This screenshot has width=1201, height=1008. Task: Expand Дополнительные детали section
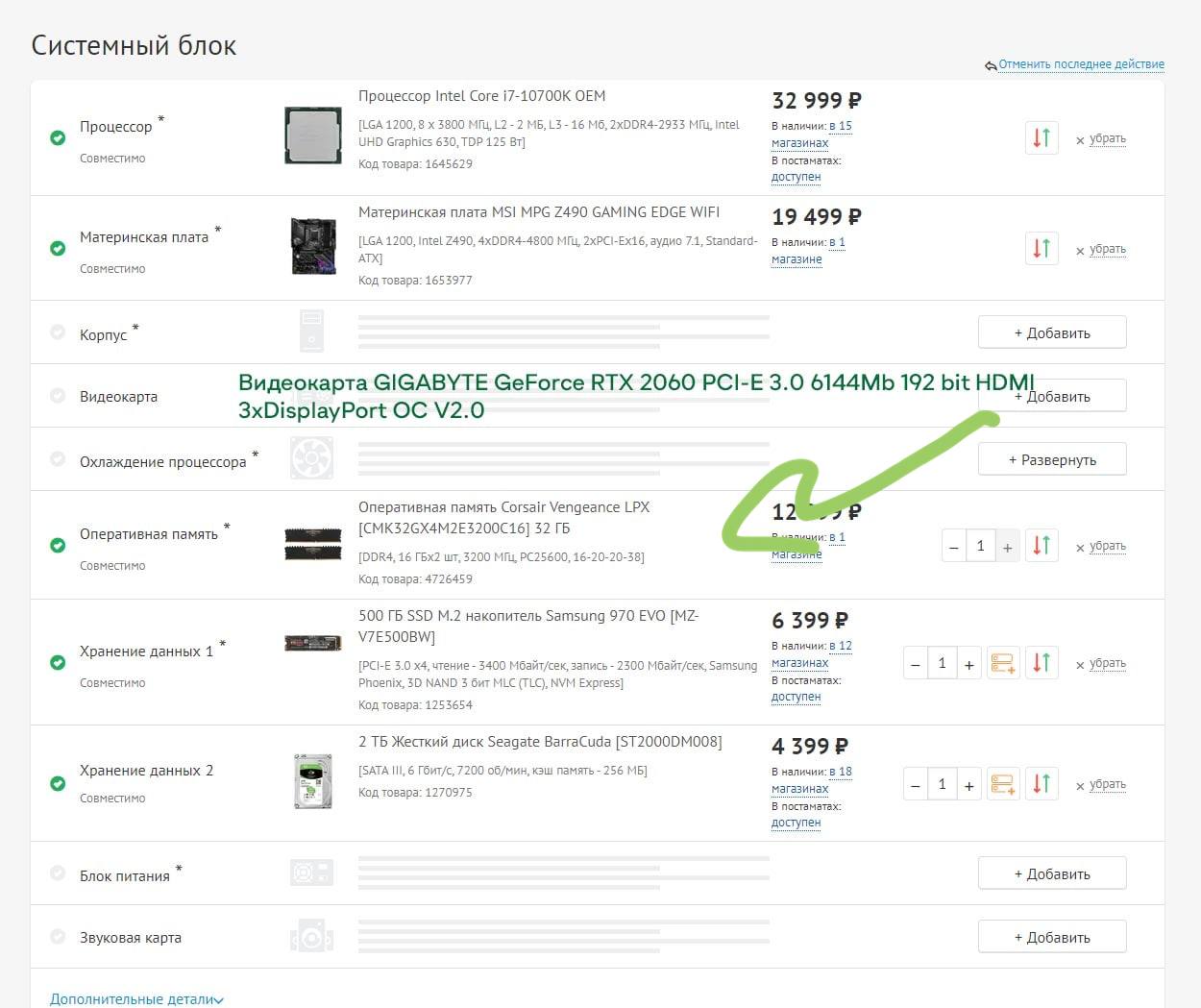136,998
